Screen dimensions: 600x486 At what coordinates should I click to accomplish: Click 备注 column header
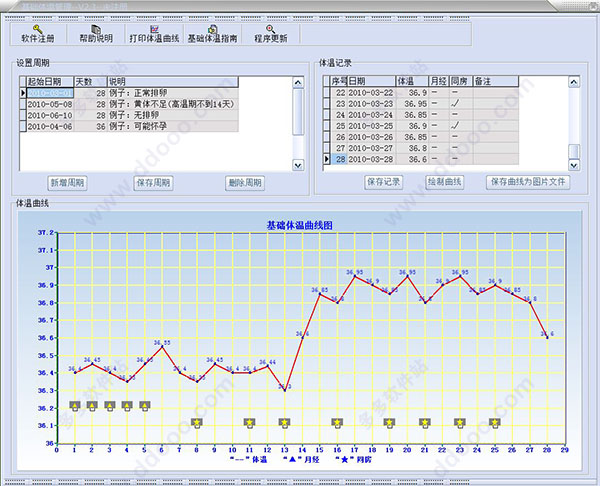tap(496, 81)
